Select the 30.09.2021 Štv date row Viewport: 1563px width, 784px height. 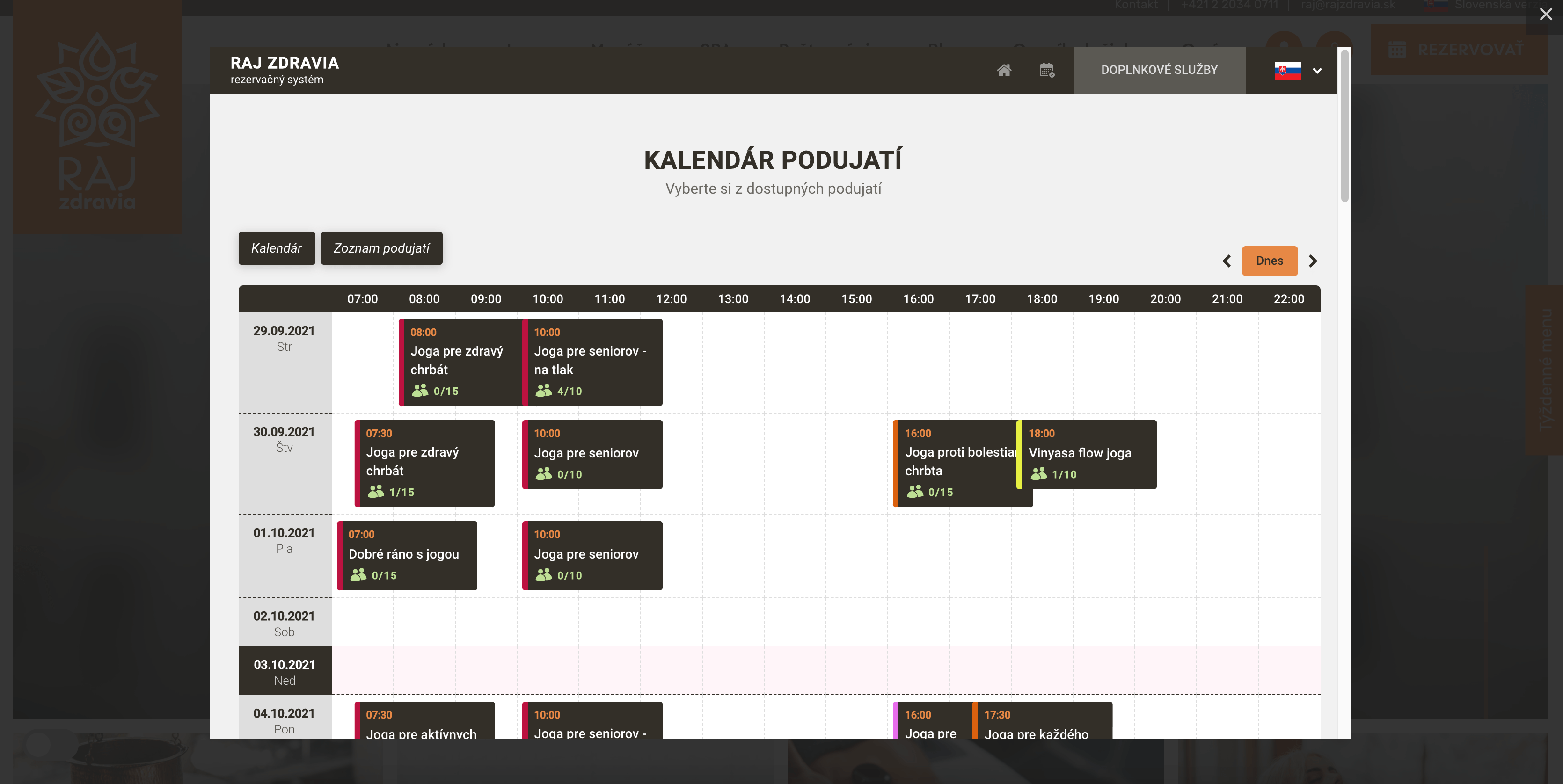(x=285, y=463)
